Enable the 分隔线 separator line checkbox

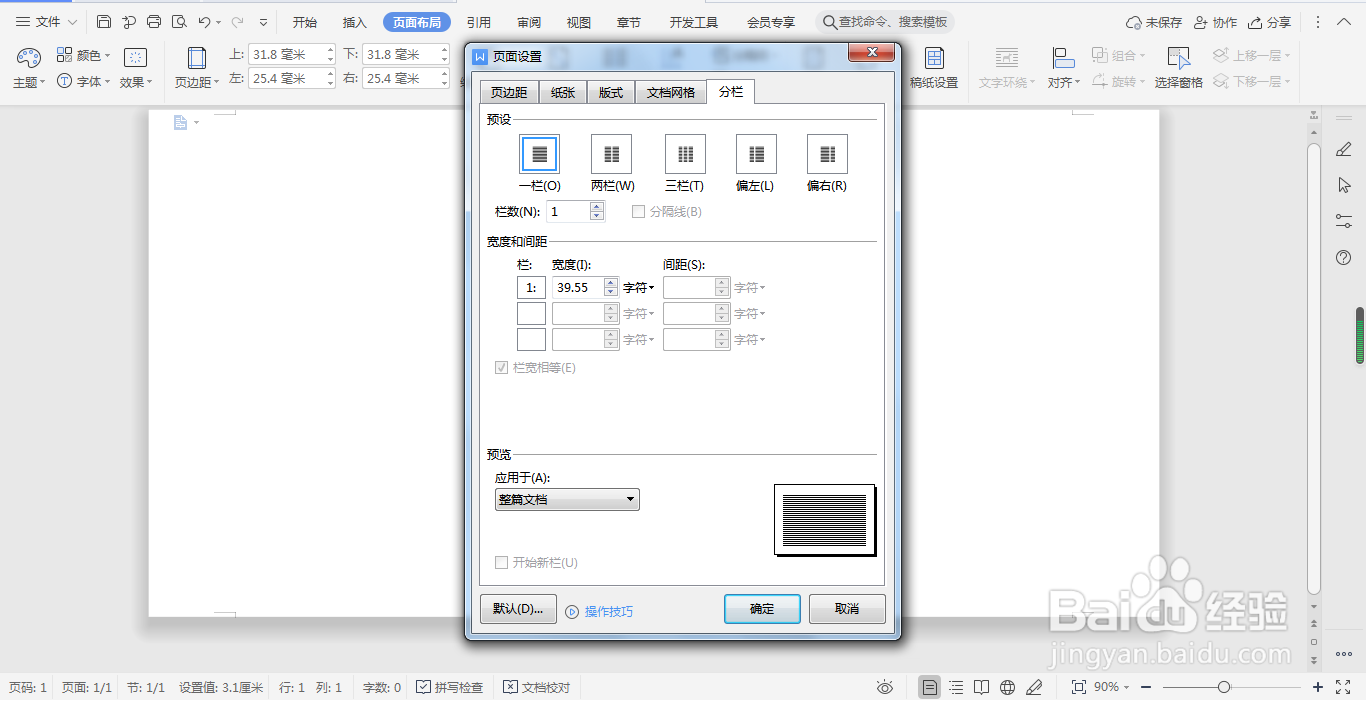point(637,210)
